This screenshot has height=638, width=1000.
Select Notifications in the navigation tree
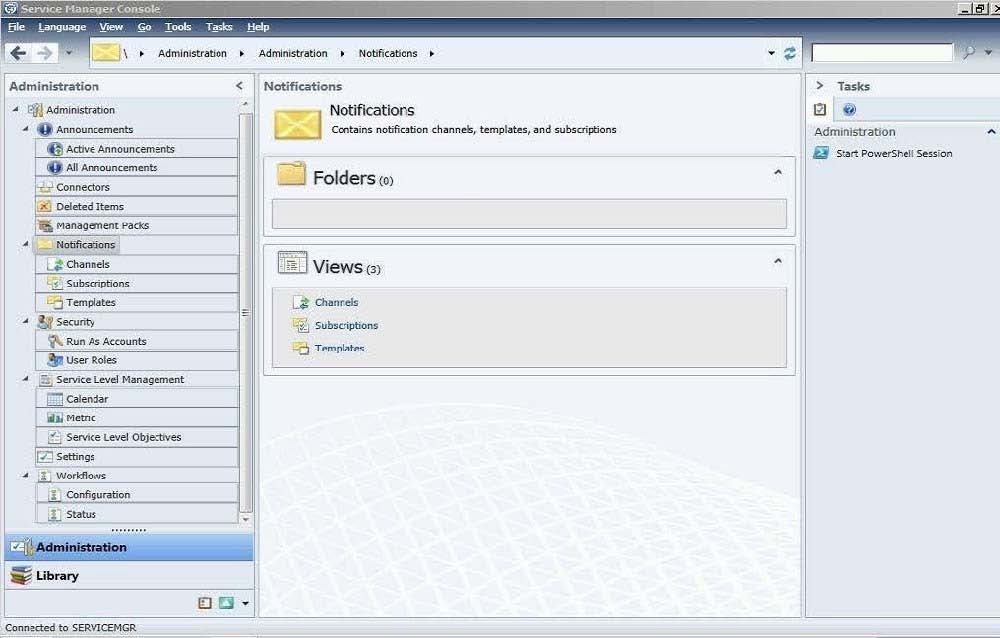point(85,244)
